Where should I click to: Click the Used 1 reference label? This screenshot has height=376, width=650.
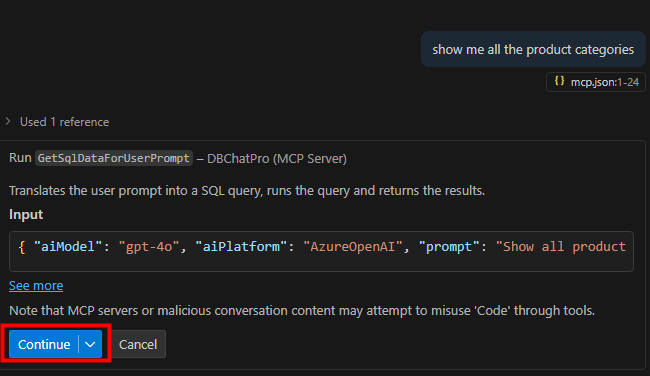point(65,122)
